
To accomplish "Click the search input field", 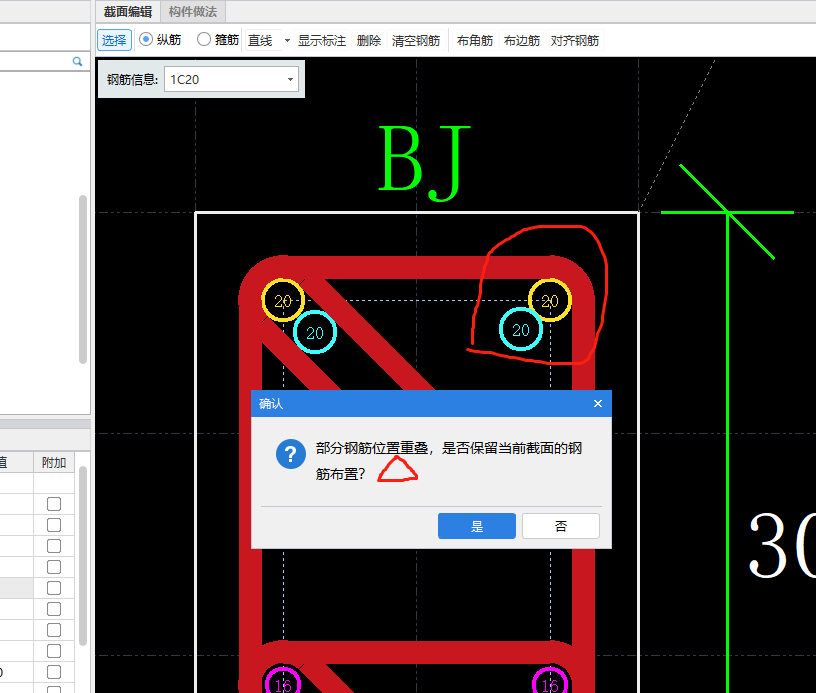I will pyautogui.click(x=35, y=61).
